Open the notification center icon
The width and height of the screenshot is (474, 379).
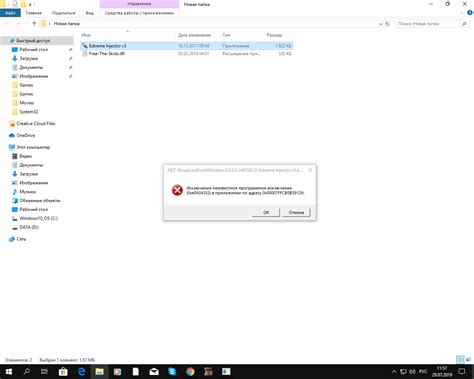(462, 372)
